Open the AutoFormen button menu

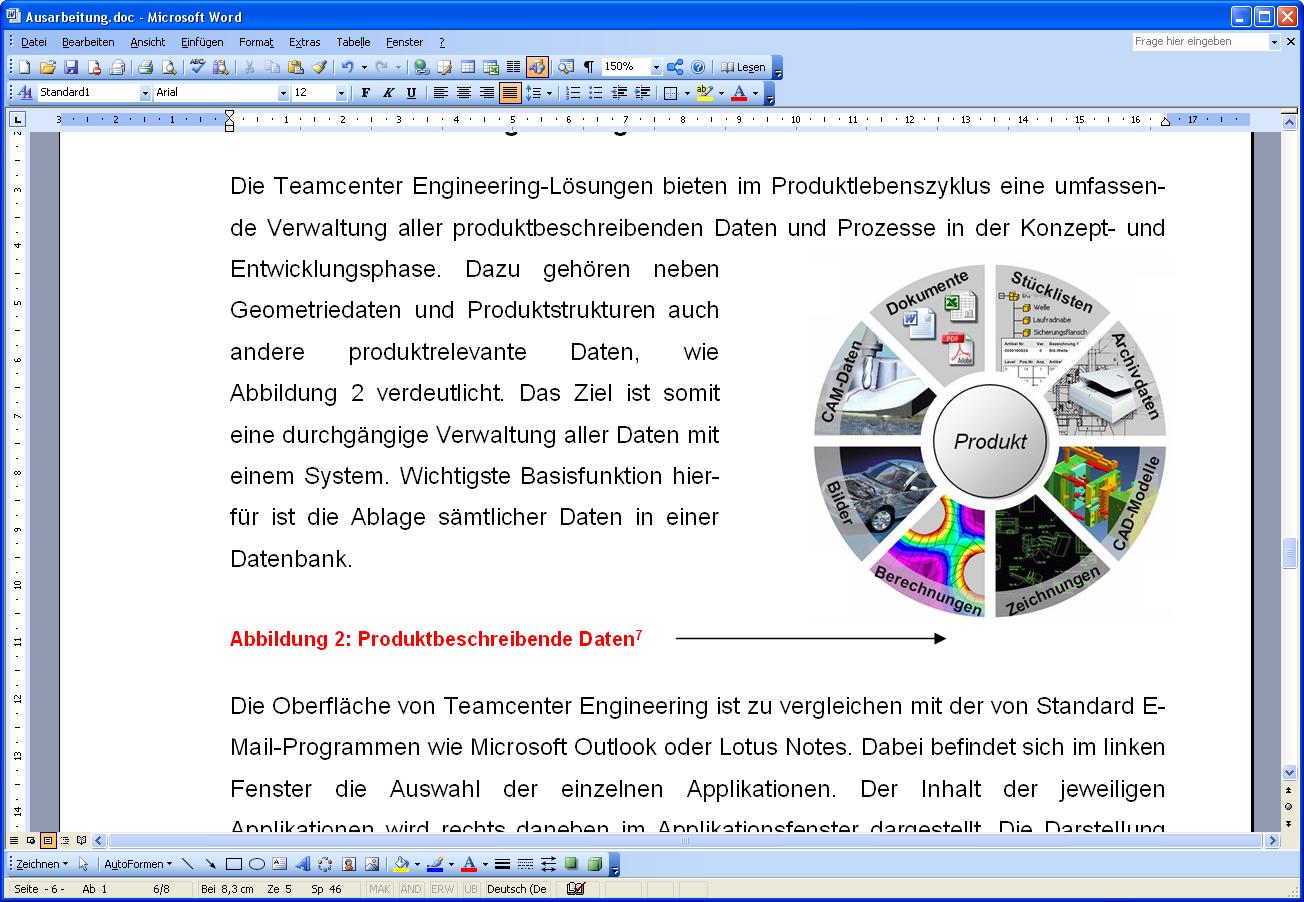point(138,864)
